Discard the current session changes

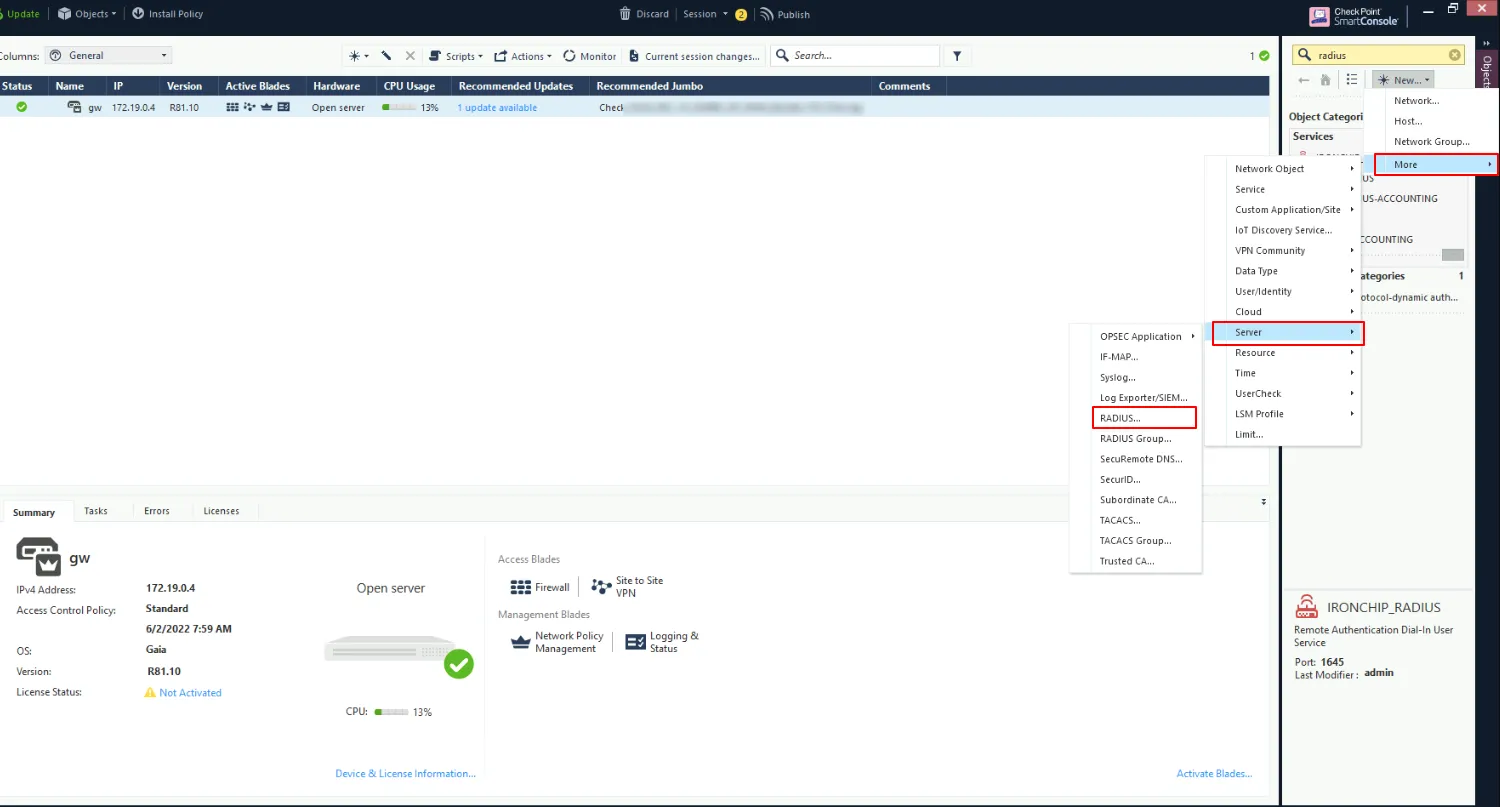[x=644, y=14]
